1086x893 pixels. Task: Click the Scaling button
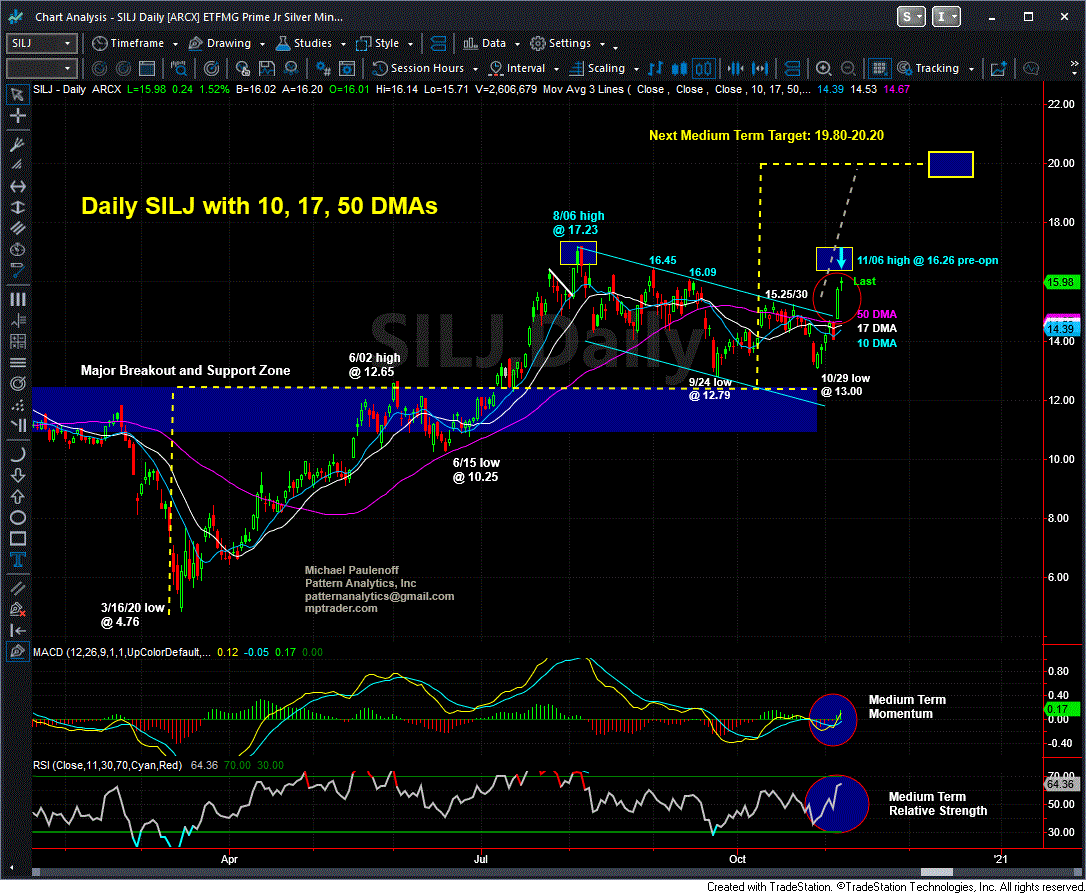597,68
